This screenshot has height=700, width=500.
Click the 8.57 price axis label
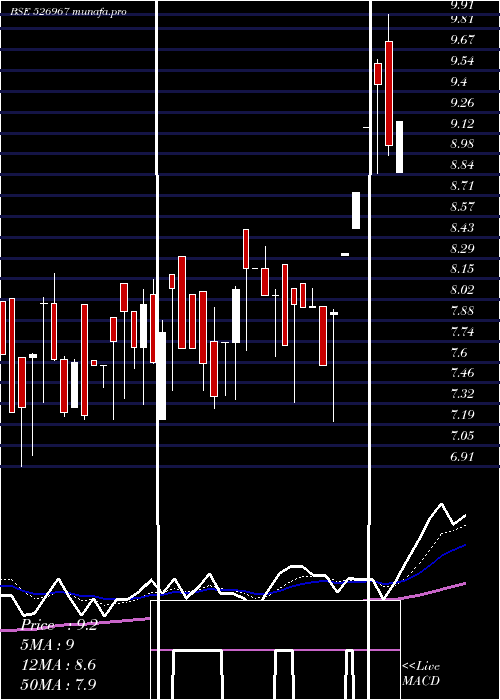pyautogui.click(x=462, y=207)
